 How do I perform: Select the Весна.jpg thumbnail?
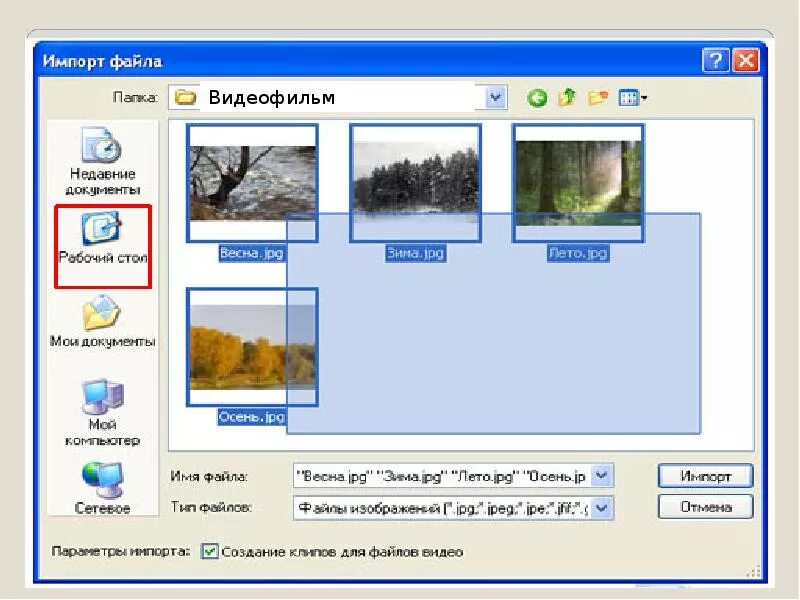(252, 183)
